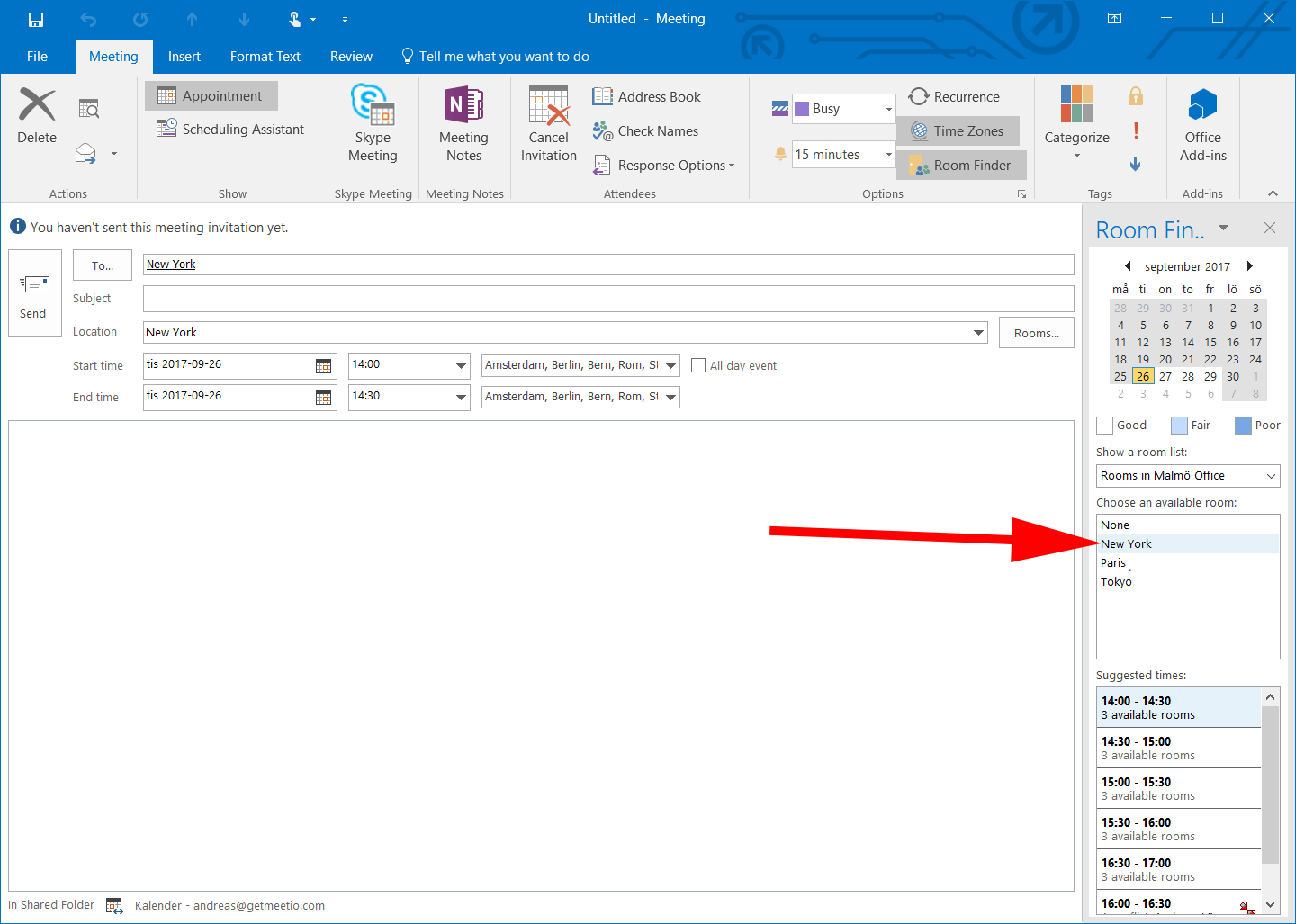Open the Busy status dropdown
The image size is (1296, 924).
pyautogui.click(x=887, y=108)
